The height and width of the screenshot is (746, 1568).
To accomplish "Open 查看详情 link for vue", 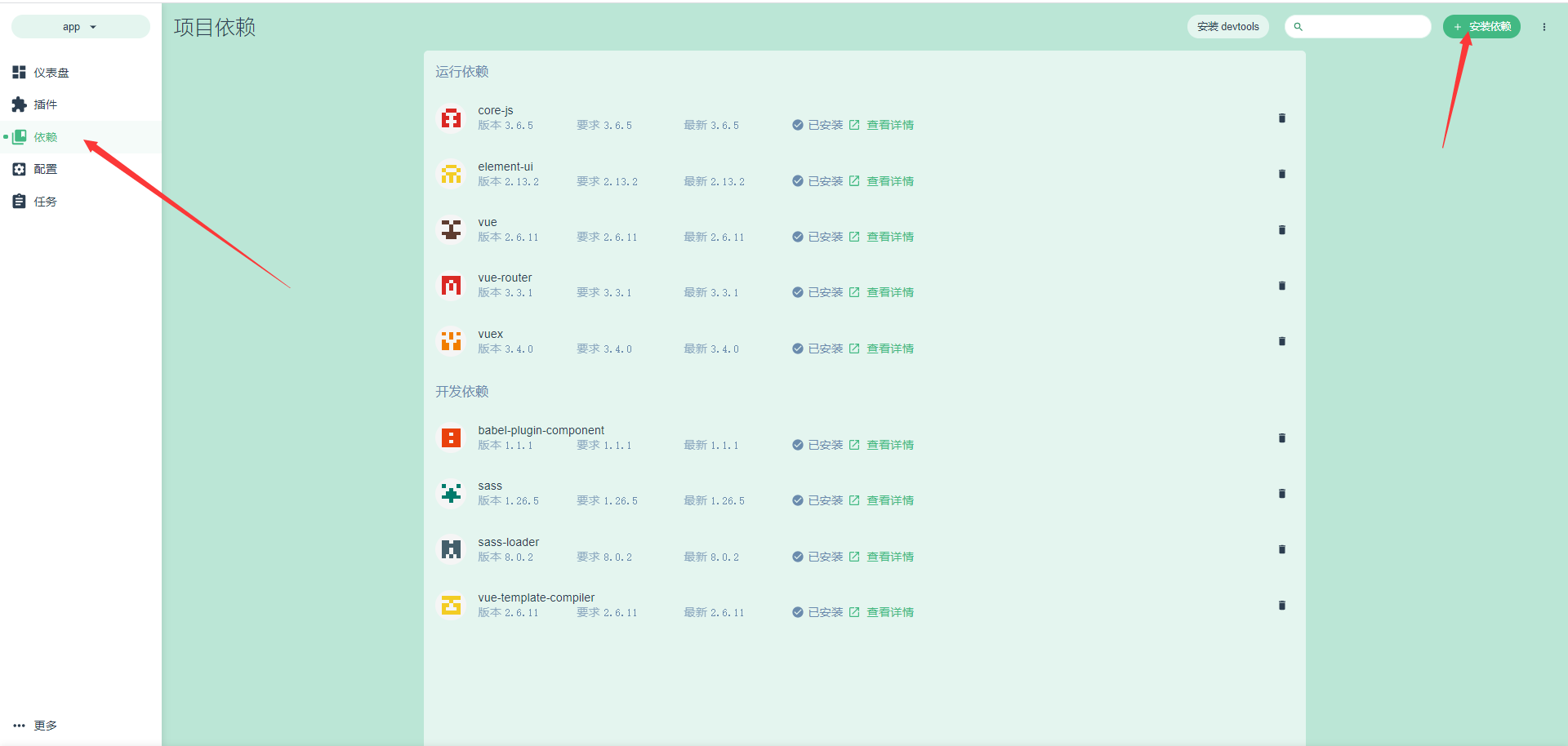I will (889, 237).
